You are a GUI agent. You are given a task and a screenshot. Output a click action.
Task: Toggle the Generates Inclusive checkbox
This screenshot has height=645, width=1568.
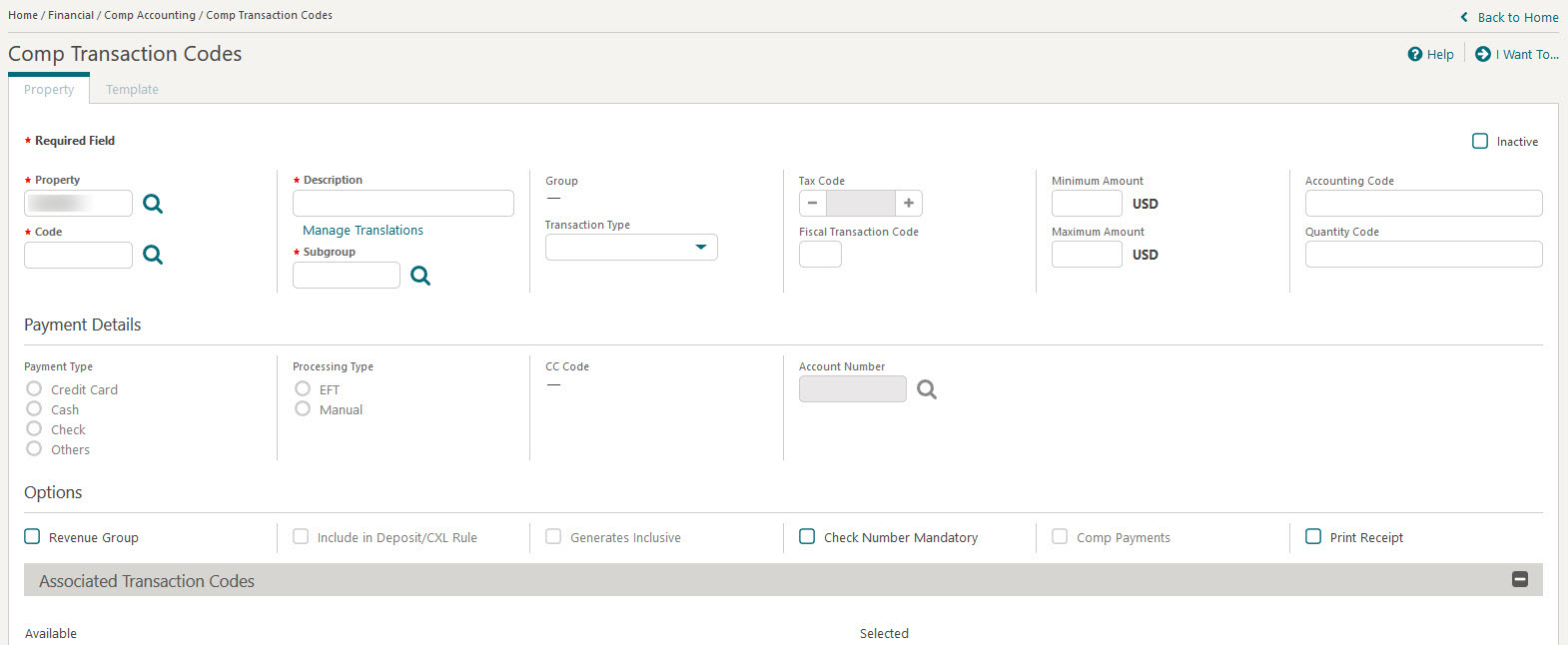553,537
